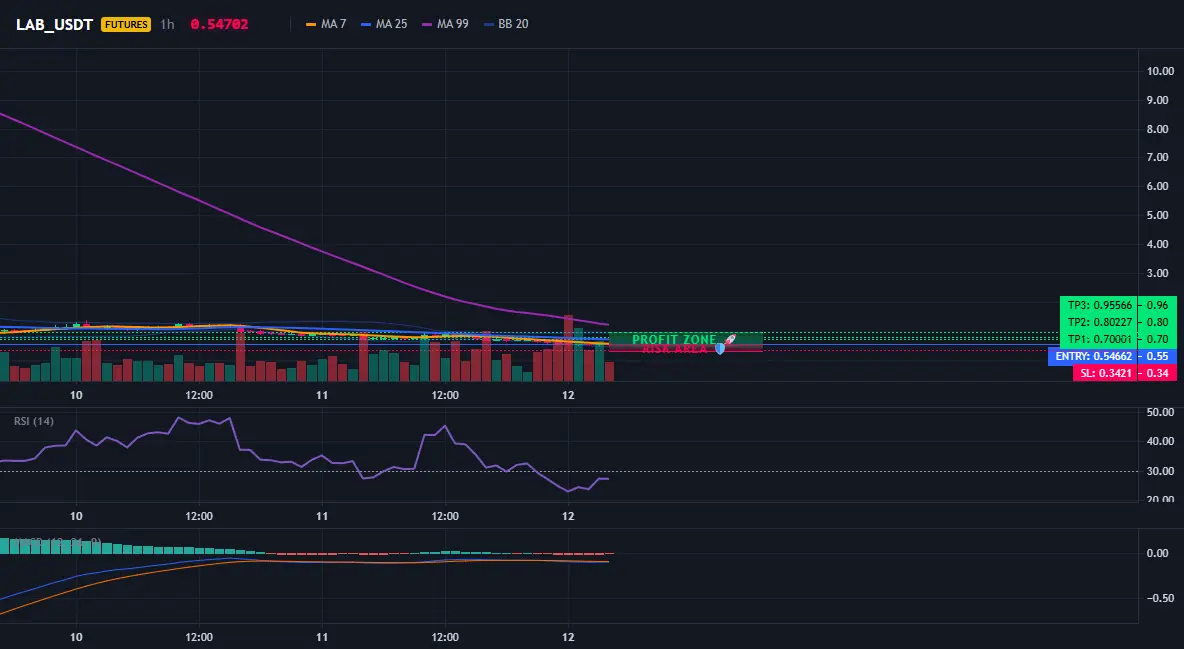Click the 30.00 RSI axis value
Image resolution: width=1184 pixels, height=649 pixels.
pos(1160,471)
